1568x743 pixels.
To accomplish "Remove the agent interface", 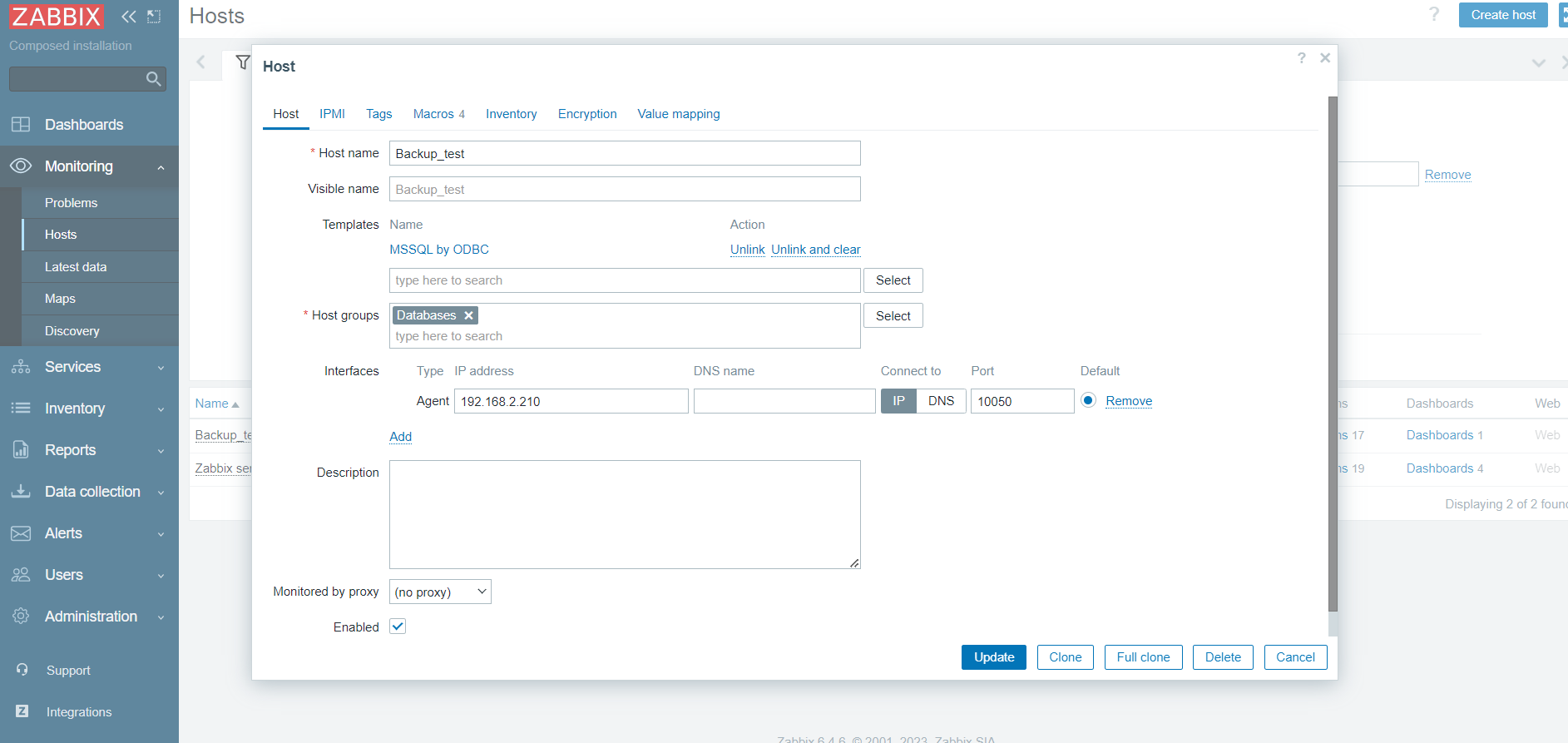I will (x=1129, y=401).
